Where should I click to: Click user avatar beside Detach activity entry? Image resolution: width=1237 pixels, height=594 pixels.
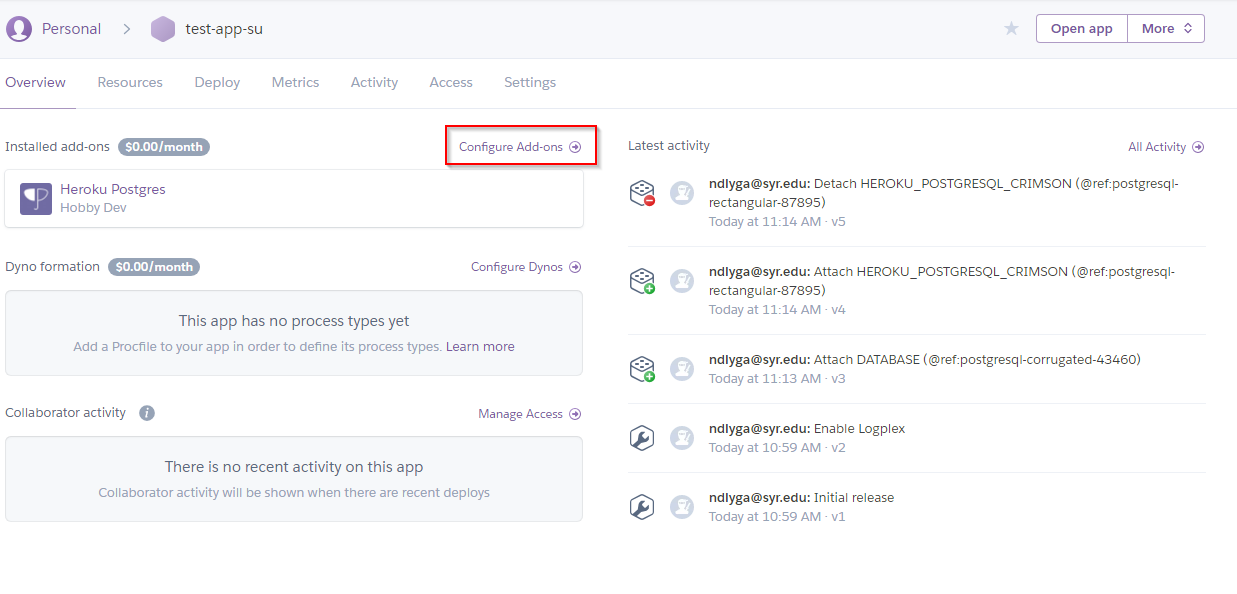click(x=682, y=193)
